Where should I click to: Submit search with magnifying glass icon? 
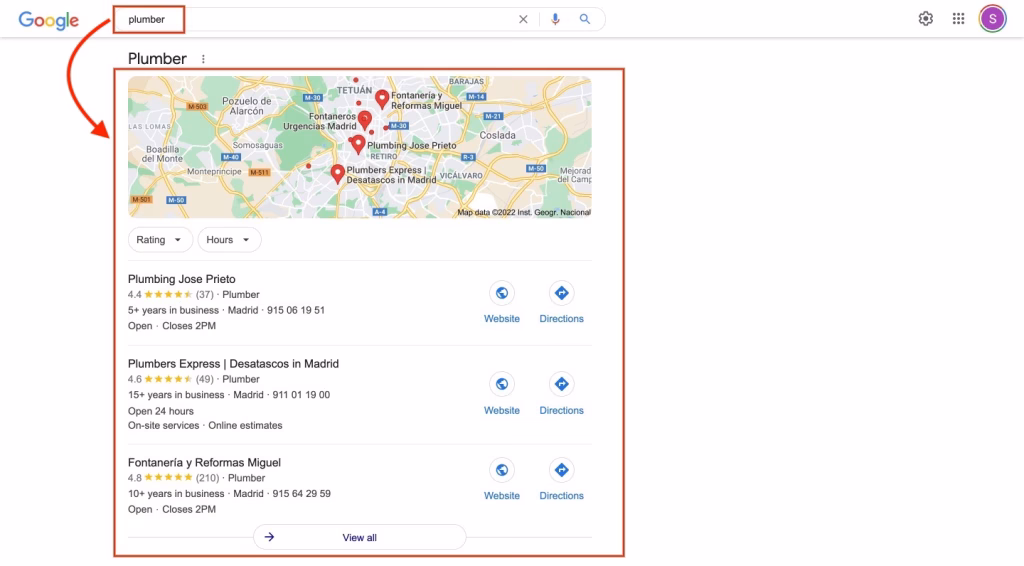tap(584, 20)
